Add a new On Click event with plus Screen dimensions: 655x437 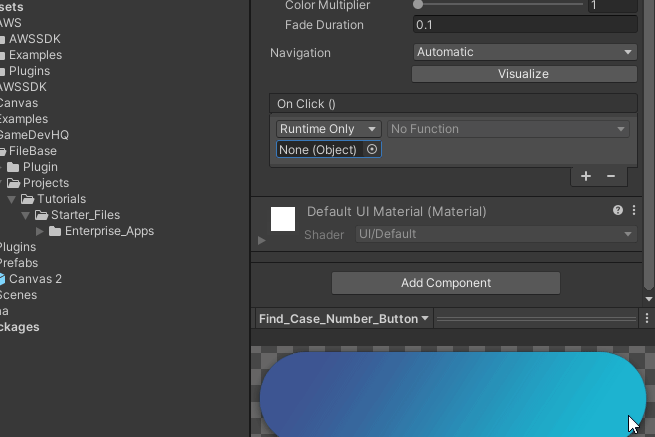click(x=586, y=176)
